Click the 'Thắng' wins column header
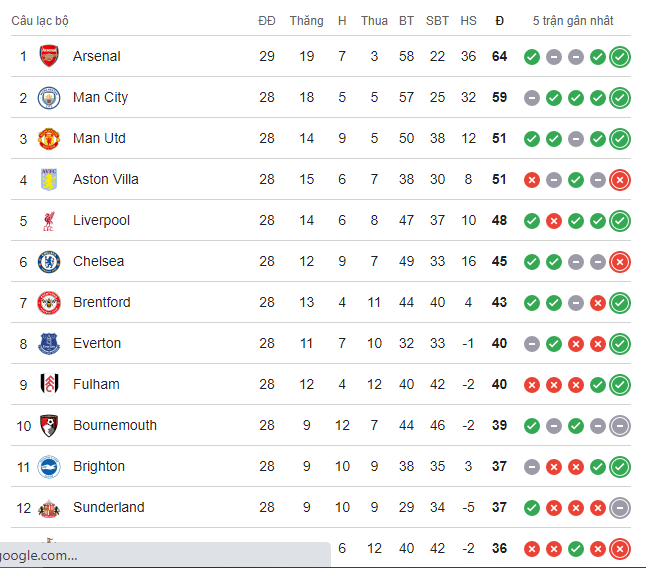The image size is (646, 568). pyautogui.click(x=306, y=21)
